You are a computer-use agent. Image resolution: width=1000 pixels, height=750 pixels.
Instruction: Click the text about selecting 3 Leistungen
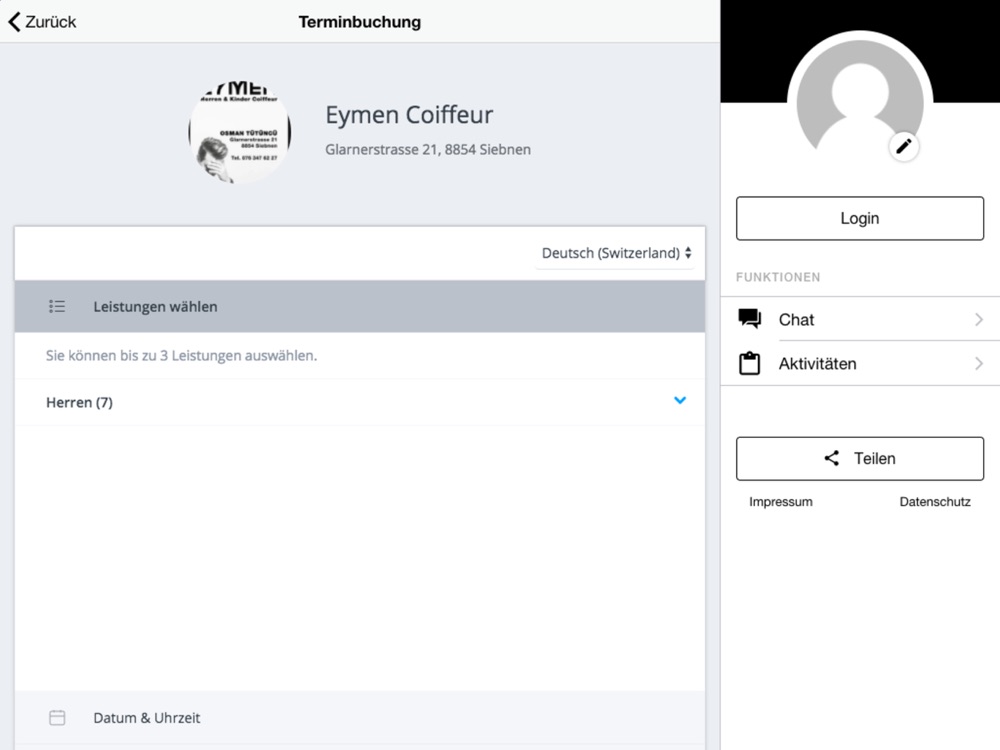[x=181, y=356]
